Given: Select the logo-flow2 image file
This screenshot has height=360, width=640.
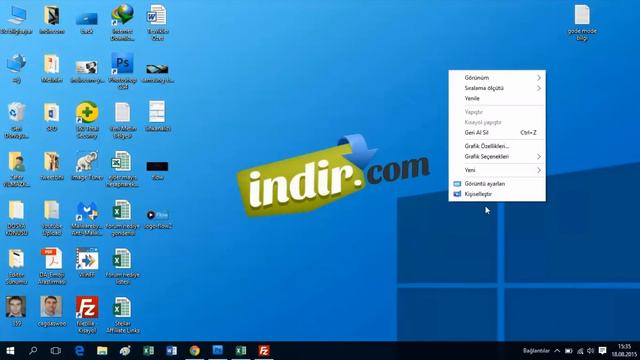Looking at the screenshot, I should (158, 219).
